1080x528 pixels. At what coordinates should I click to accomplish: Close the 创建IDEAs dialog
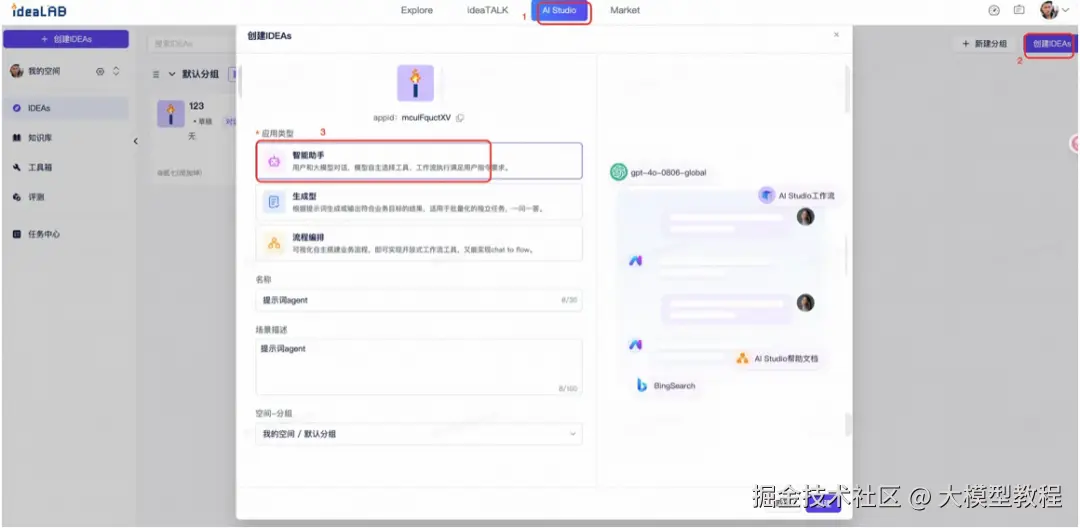click(836, 34)
